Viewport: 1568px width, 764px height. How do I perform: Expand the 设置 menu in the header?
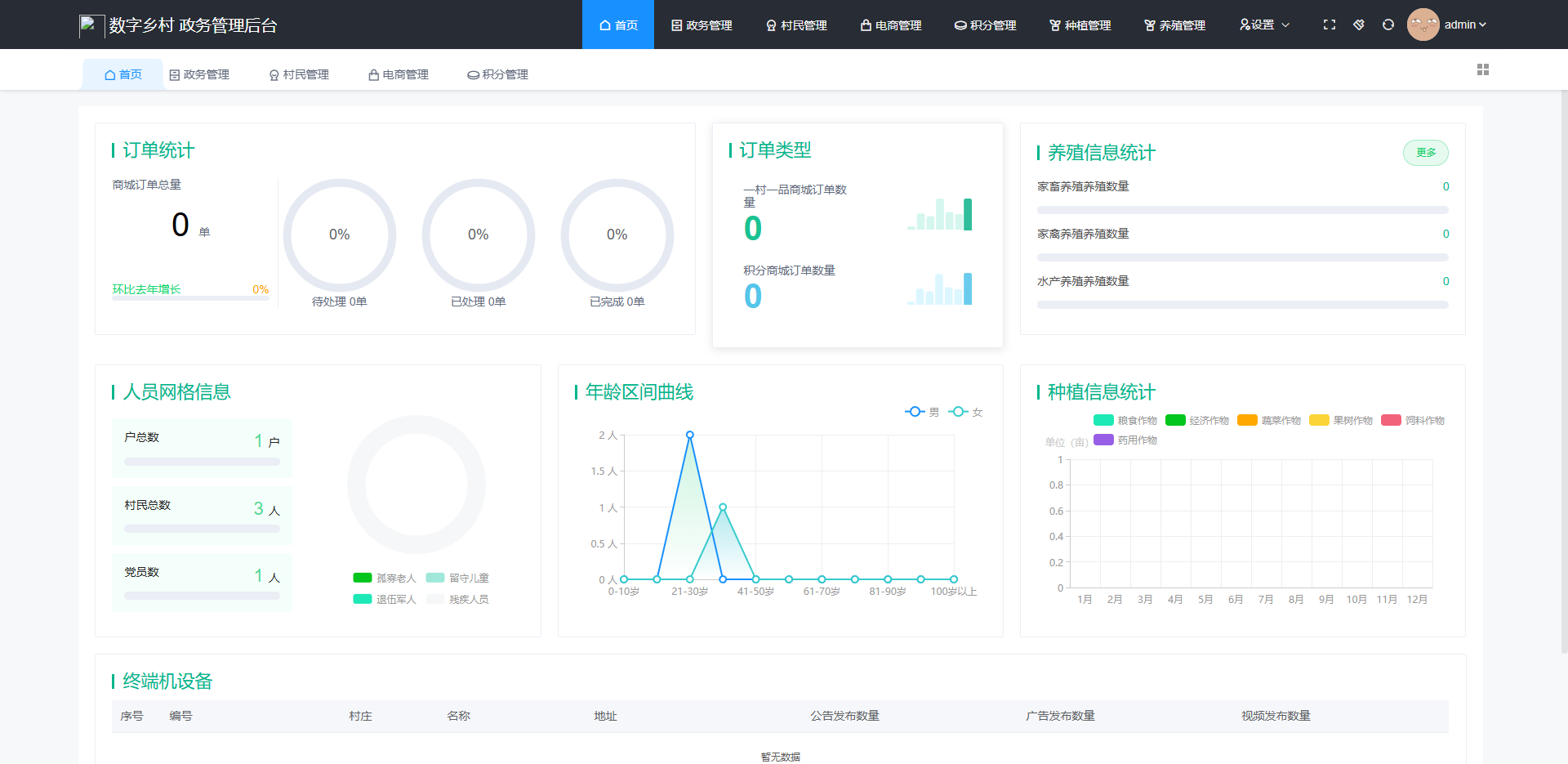tap(1263, 25)
